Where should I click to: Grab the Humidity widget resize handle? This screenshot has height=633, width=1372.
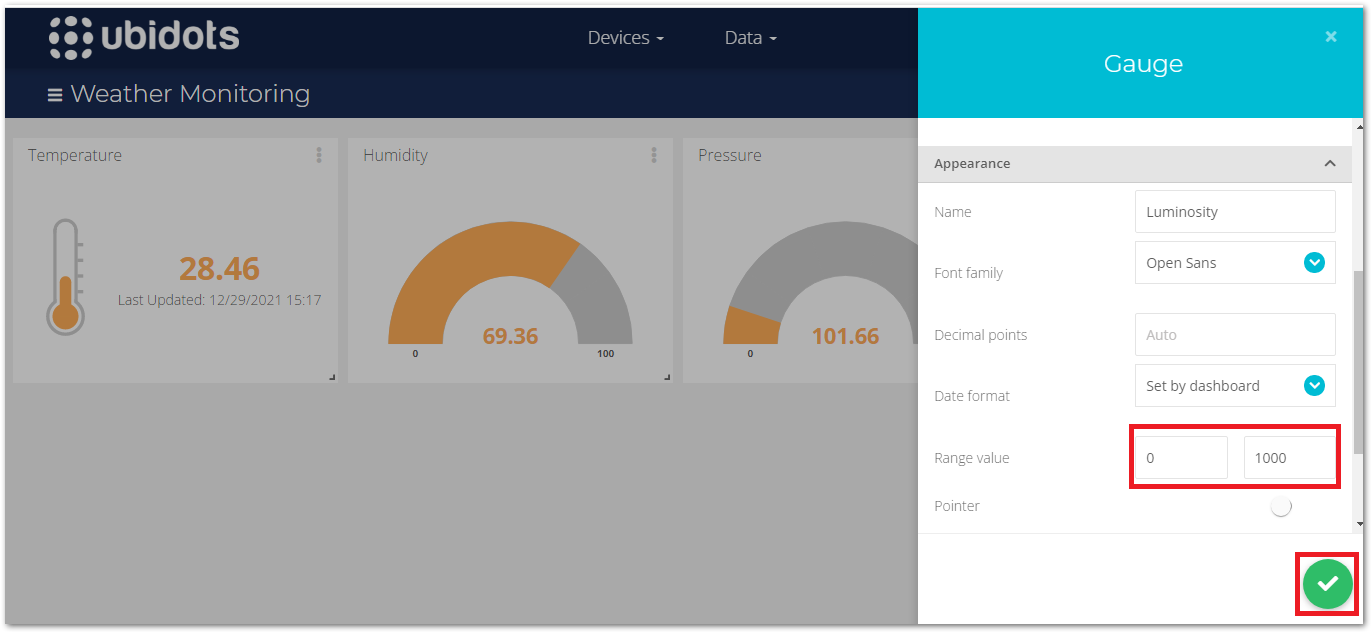667,377
